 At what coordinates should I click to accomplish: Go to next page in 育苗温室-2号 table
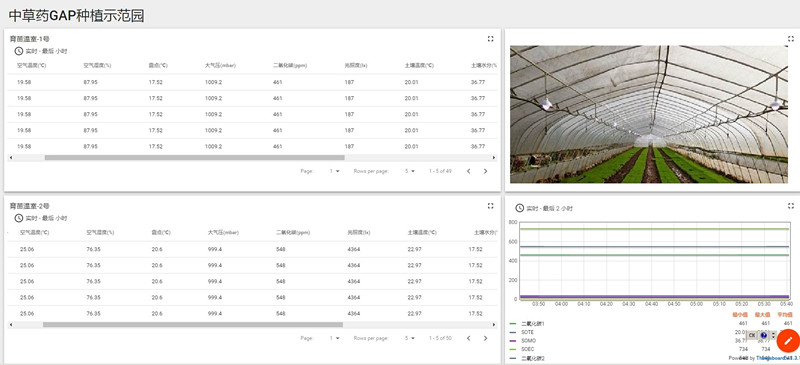[x=485, y=338]
